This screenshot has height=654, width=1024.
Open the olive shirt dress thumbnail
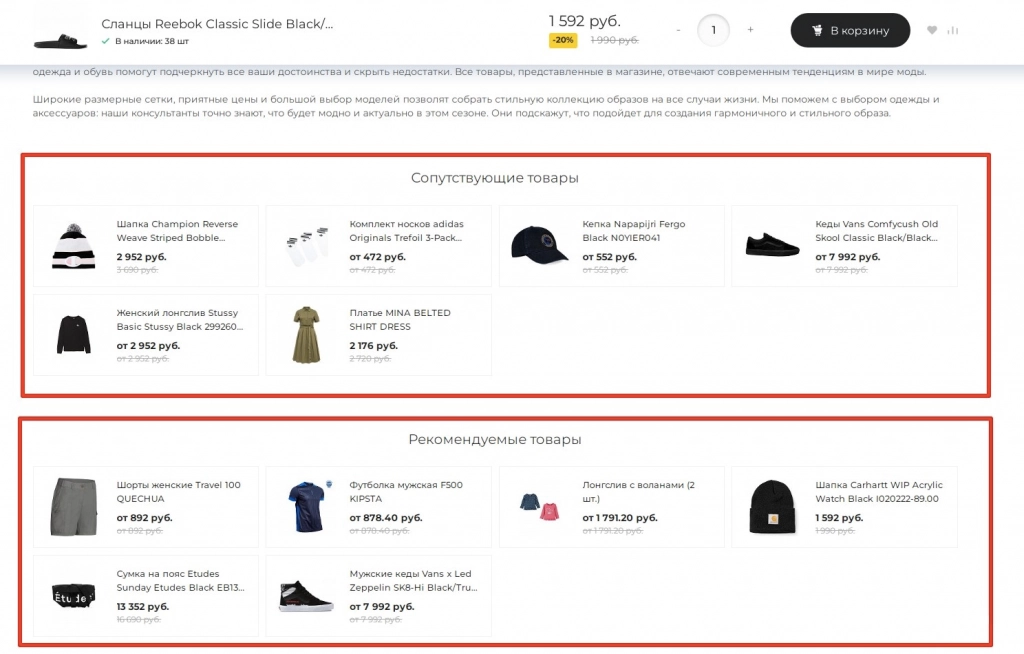(306, 335)
